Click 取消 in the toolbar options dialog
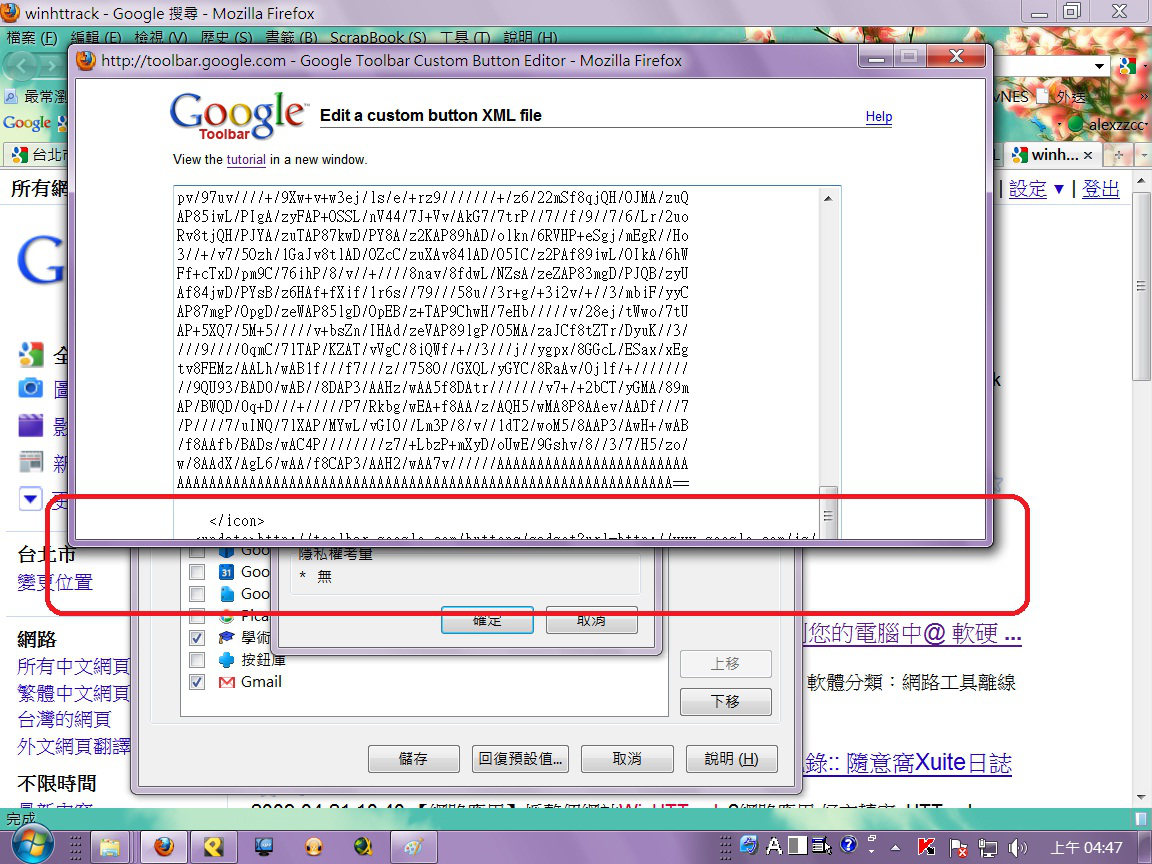 627,758
